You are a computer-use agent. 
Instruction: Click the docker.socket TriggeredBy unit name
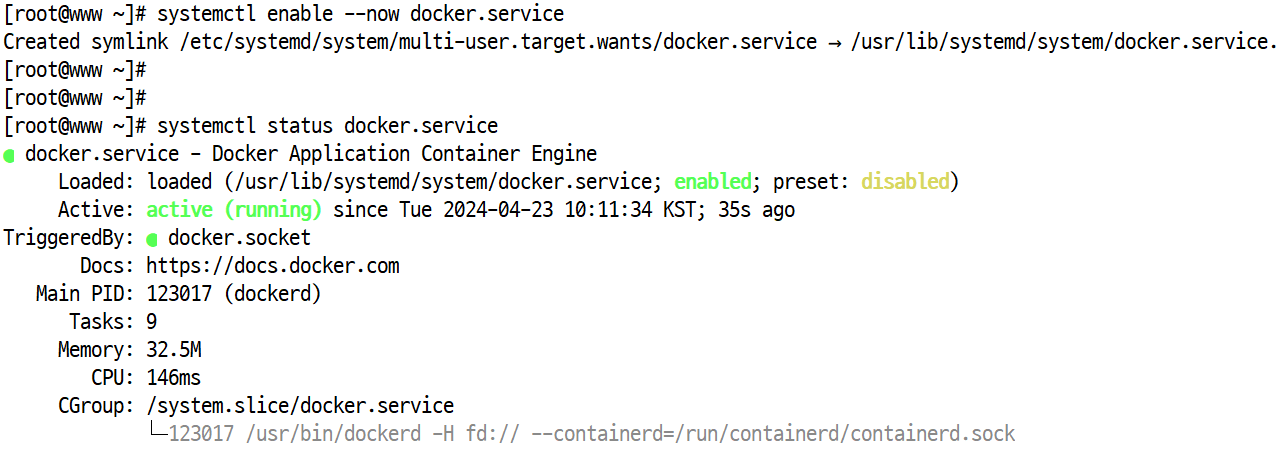239,238
